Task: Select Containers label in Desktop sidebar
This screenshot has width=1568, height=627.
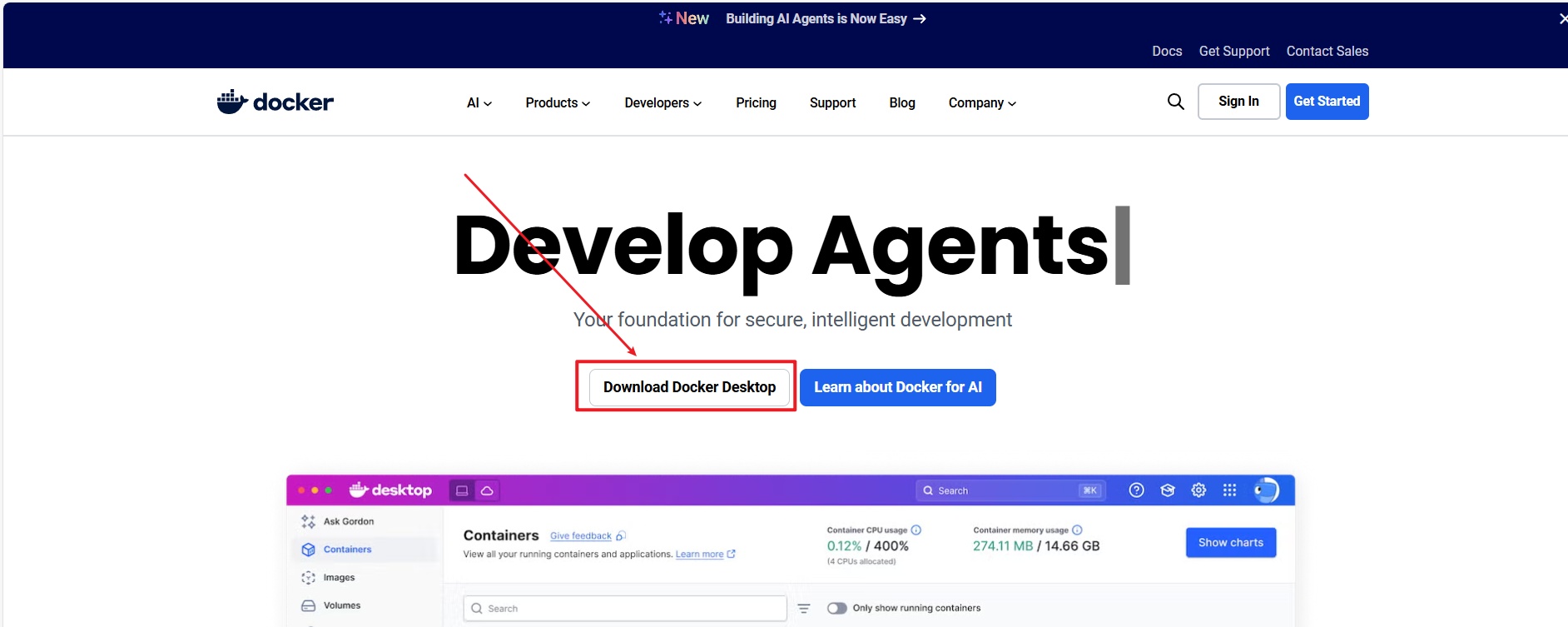Action: (x=348, y=550)
